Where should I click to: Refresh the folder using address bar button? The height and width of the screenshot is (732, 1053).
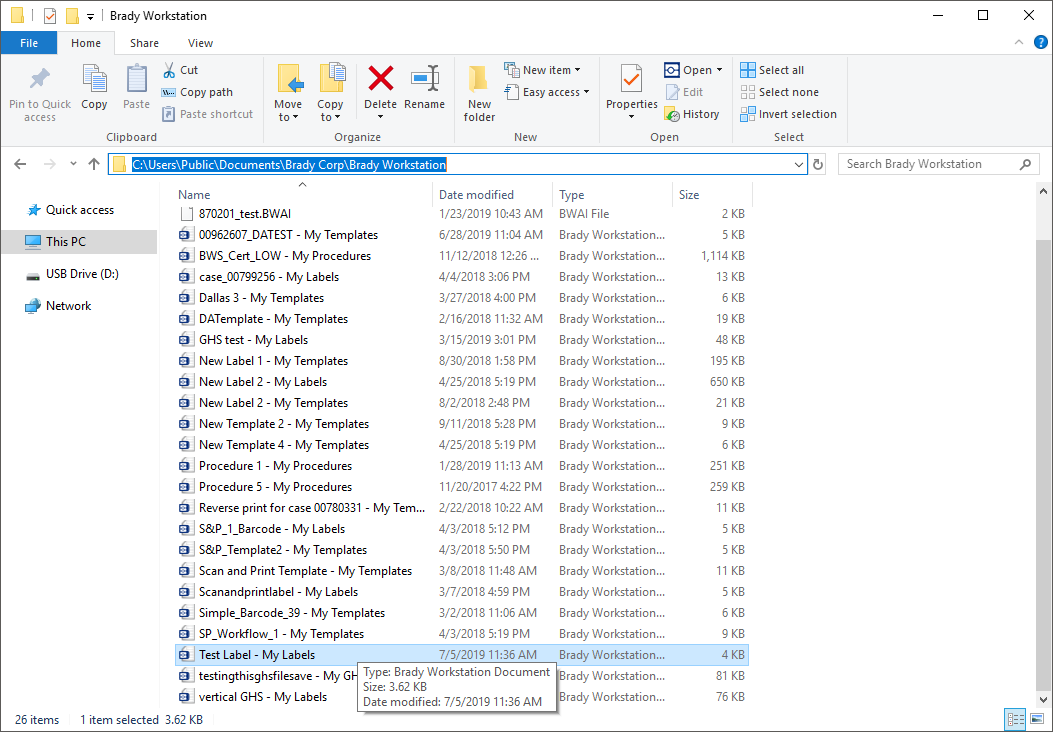[x=818, y=165]
